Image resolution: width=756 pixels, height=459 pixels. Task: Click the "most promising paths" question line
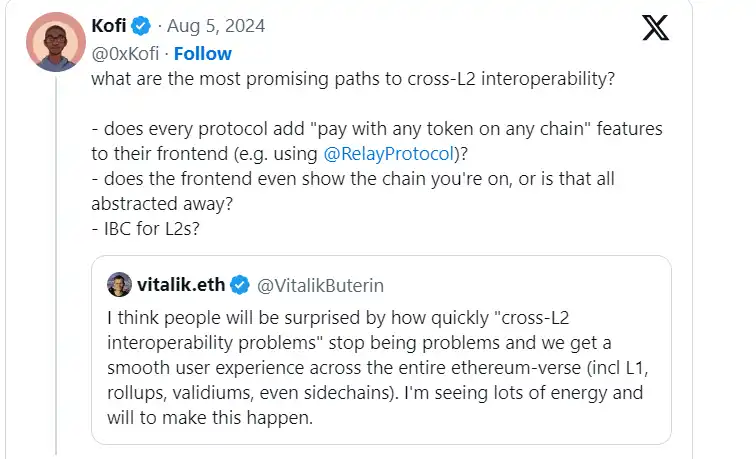352,80
